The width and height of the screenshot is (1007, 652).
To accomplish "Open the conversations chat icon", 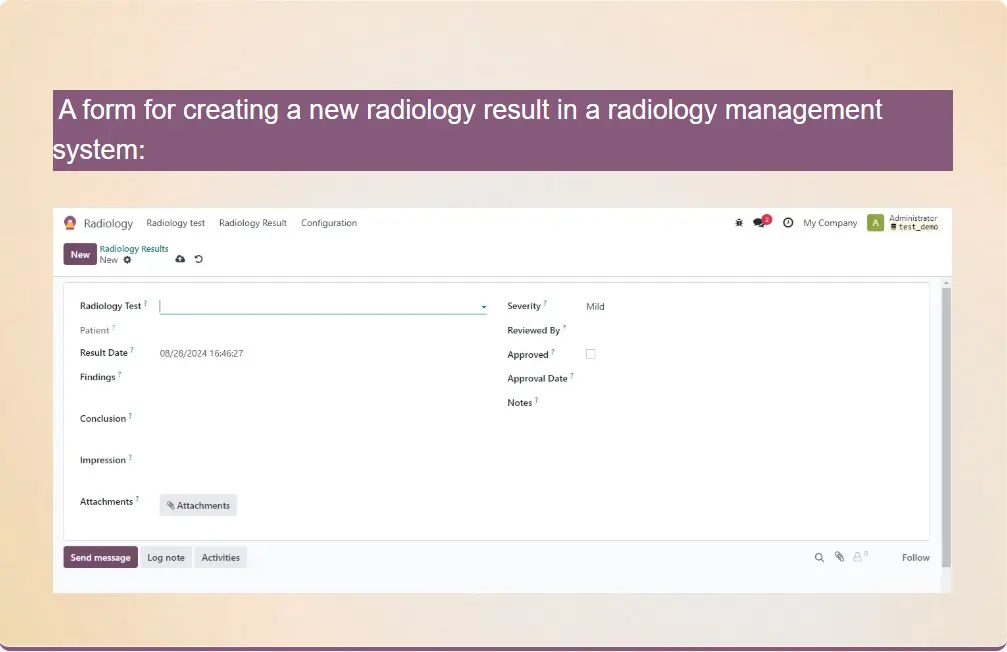I will tap(760, 223).
